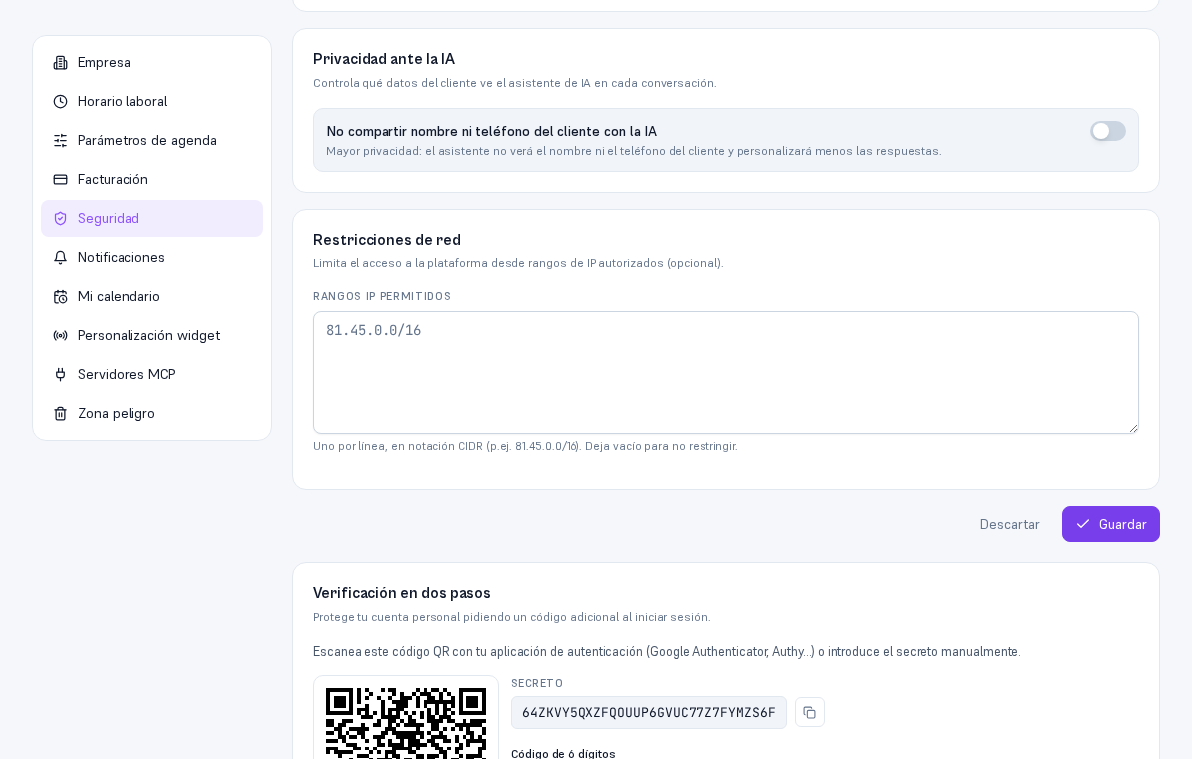This screenshot has width=1192, height=759.
Task: Click 'Mayor privacidad' explanation text
Action: pos(634,151)
